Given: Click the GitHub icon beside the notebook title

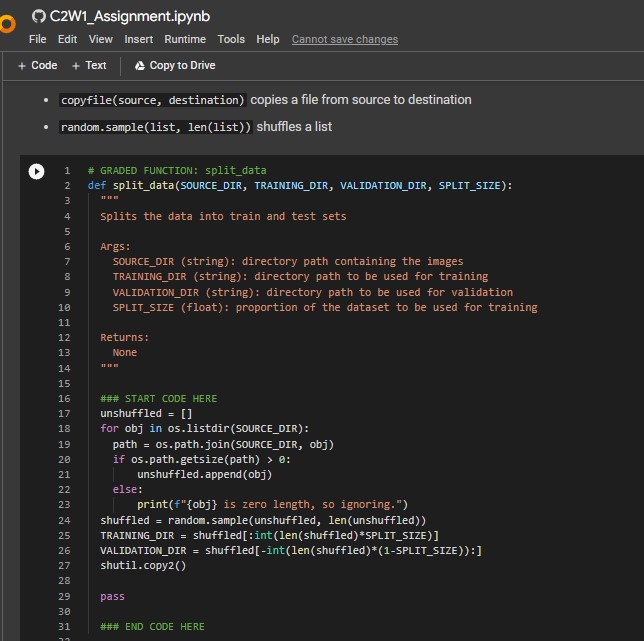Looking at the screenshot, I should point(39,16).
